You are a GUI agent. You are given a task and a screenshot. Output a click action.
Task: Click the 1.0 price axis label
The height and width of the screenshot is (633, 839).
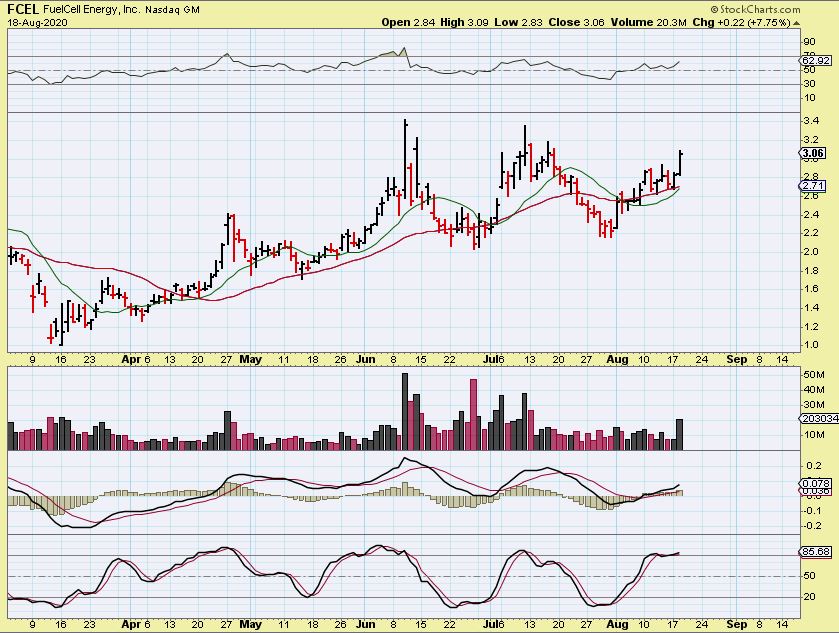point(811,345)
